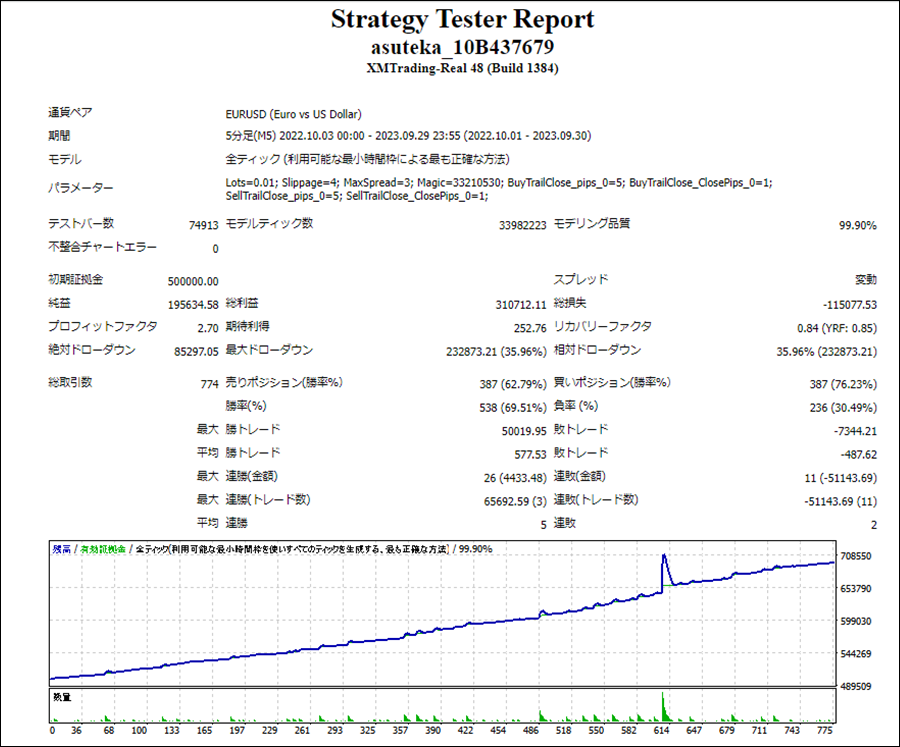The image size is (900, 747).
Task: Click the '通貨ペア' label
Action: [70, 113]
